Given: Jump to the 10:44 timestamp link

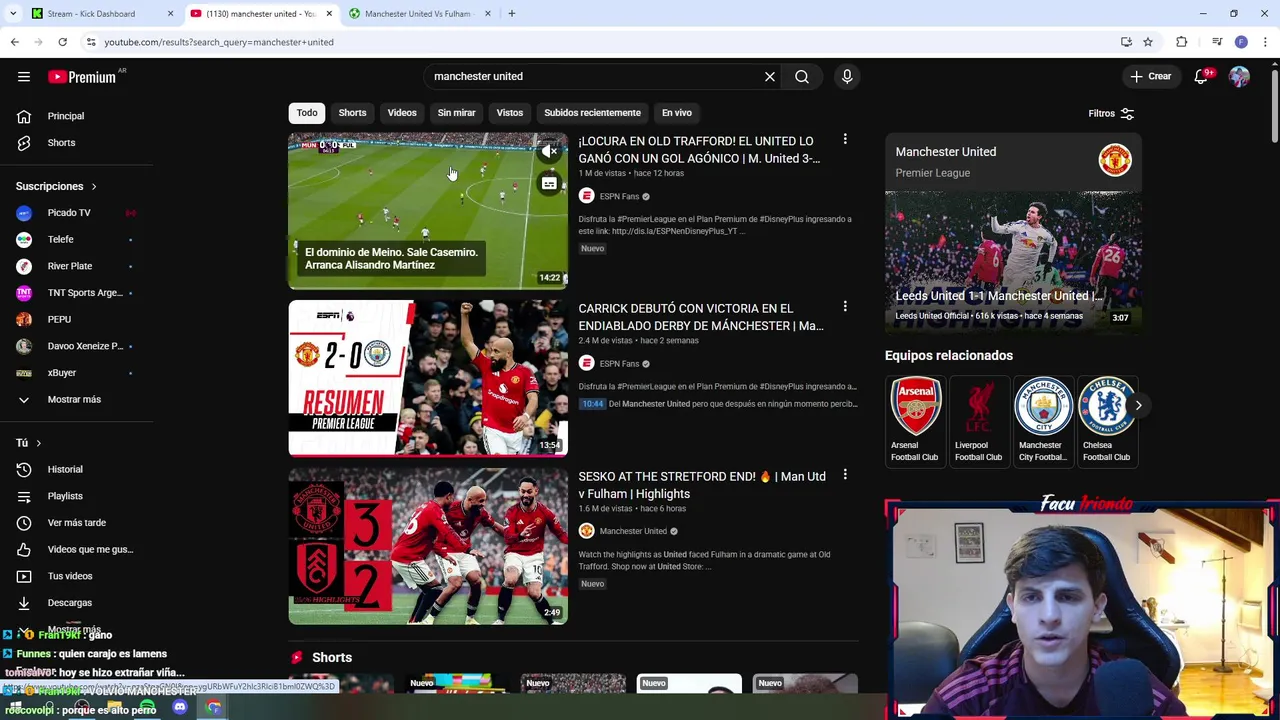Looking at the screenshot, I should pyautogui.click(x=593, y=404).
